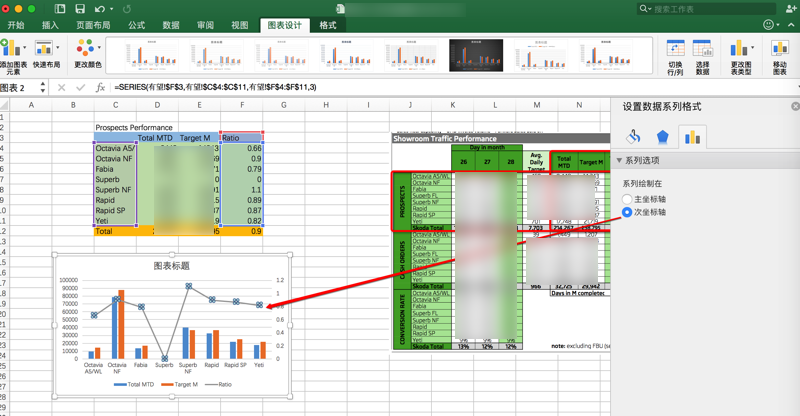
Task: Open the Undo history dropdown arrow
Action: 112,9
